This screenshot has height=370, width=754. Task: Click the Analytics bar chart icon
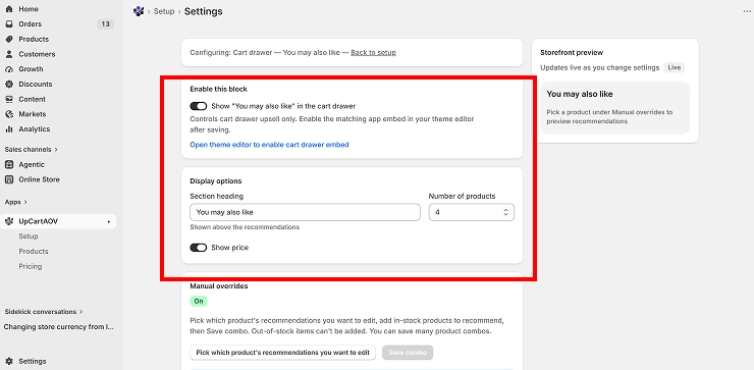click(9, 129)
